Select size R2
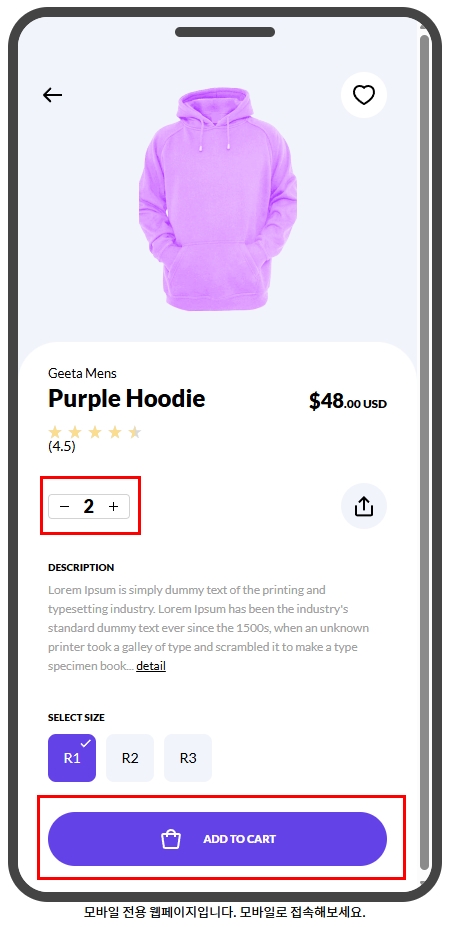The image size is (454, 927). [x=129, y=758]
